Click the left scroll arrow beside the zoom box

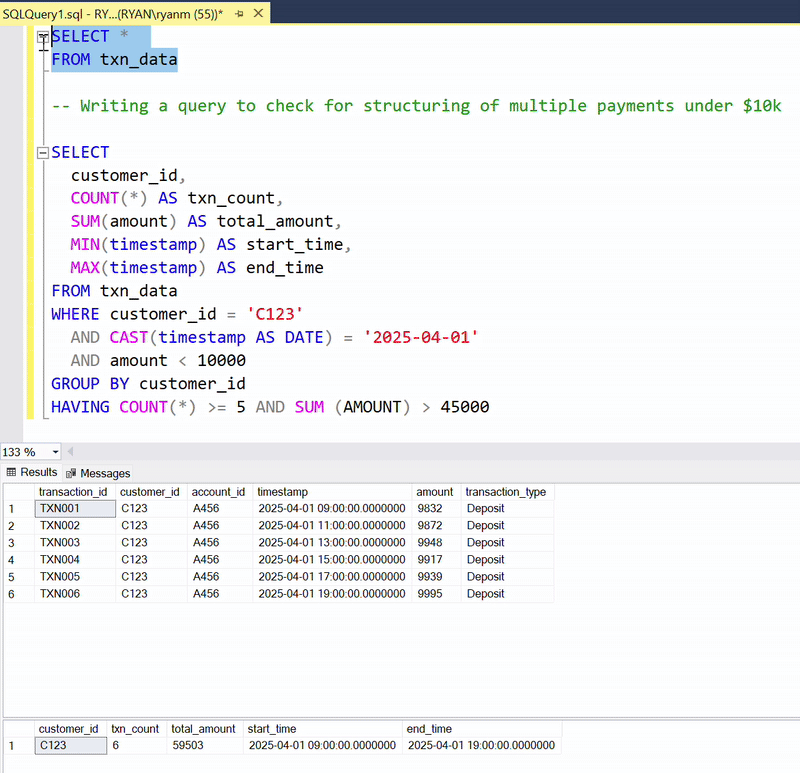[70, 452]
